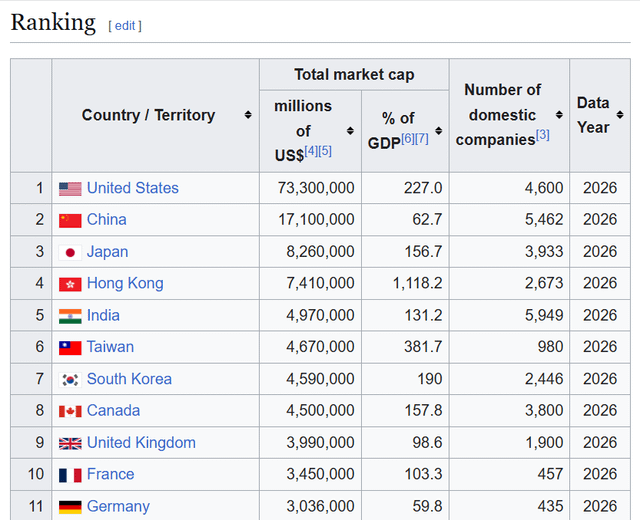The image size is (640, 520).
Task: Select the 980 companies cell for Taiwan
Action: tap(509, 347)
